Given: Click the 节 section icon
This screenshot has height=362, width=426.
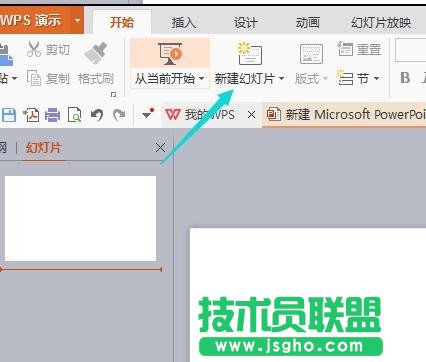Looking at the screenshot, I should (345, 78).
